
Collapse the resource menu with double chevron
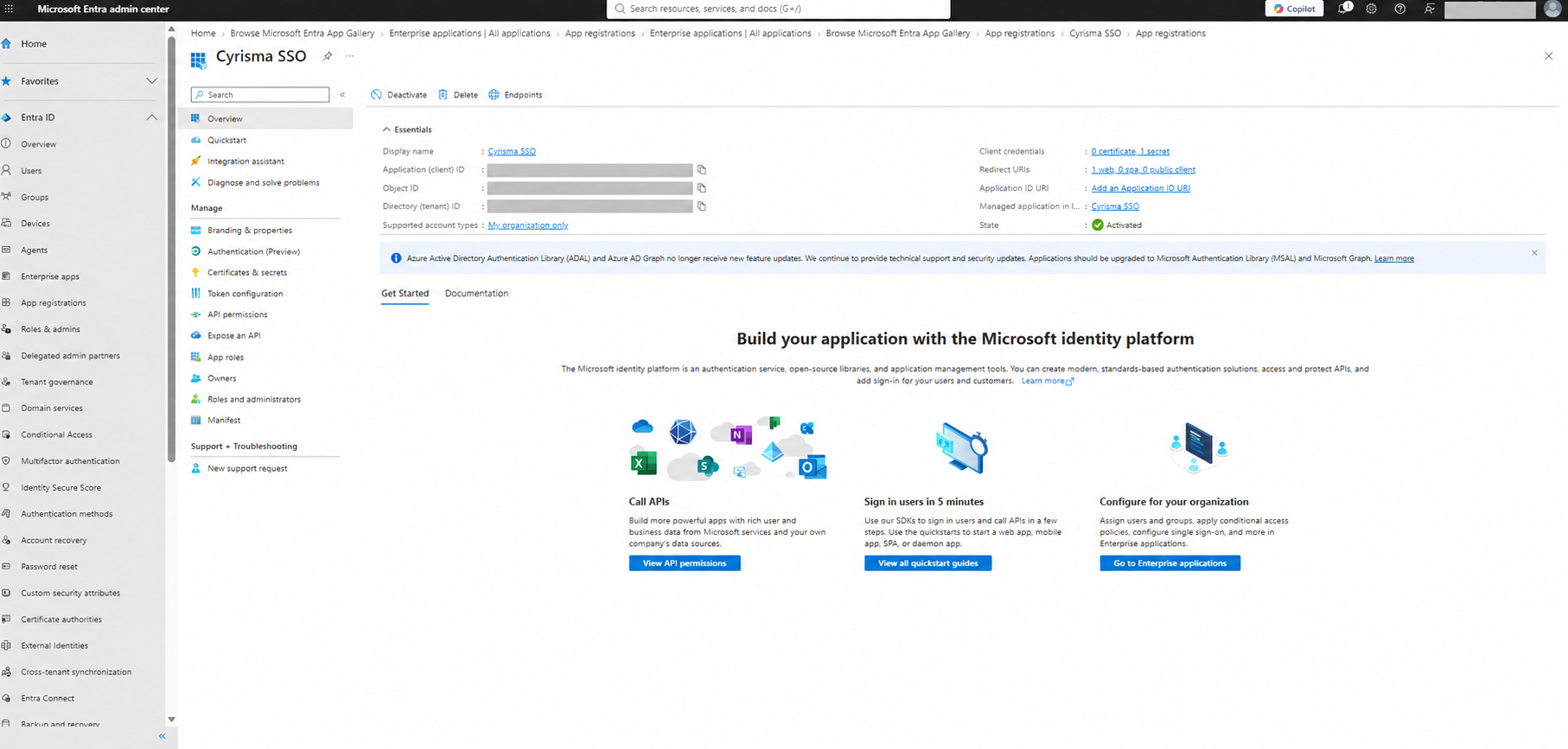(x=342, y=95)
